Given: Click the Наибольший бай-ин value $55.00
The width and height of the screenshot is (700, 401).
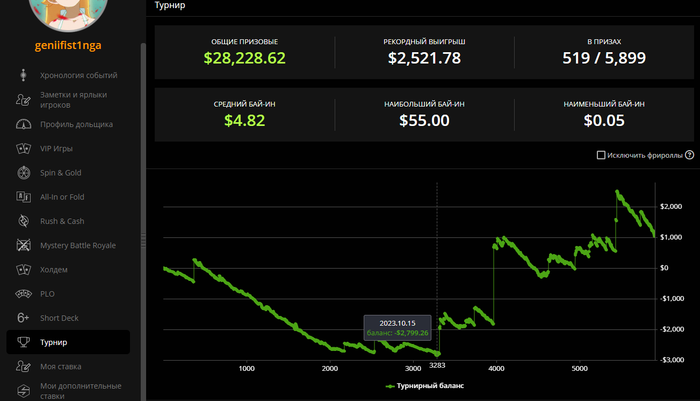Looking at the screenshot, I should click(424, 121).
